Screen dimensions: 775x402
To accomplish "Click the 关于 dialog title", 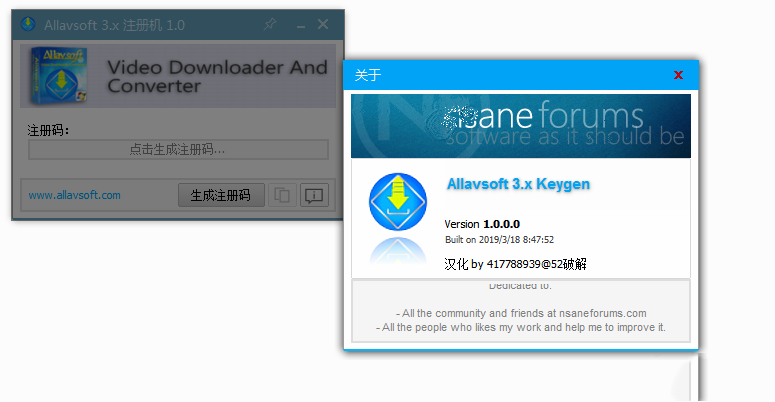I will 368,75.
